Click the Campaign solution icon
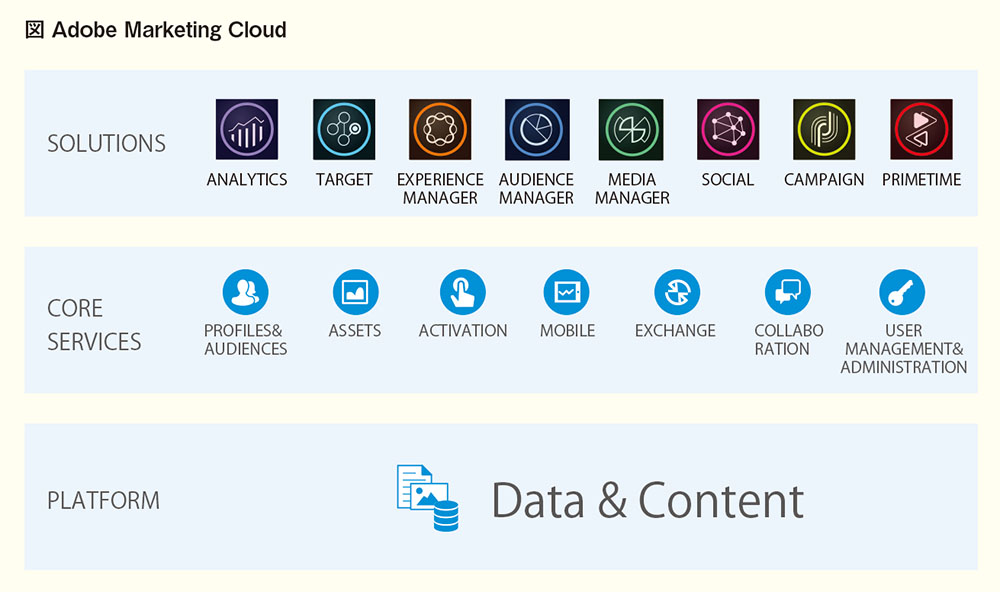The width and height of the screenshot is (1000, 592). pos(824,129)
